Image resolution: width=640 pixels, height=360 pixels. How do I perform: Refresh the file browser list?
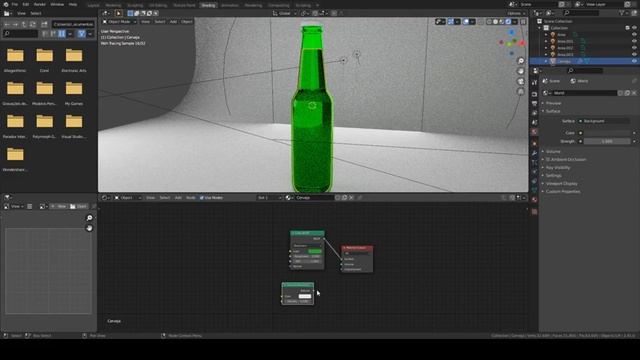[32, 24]
